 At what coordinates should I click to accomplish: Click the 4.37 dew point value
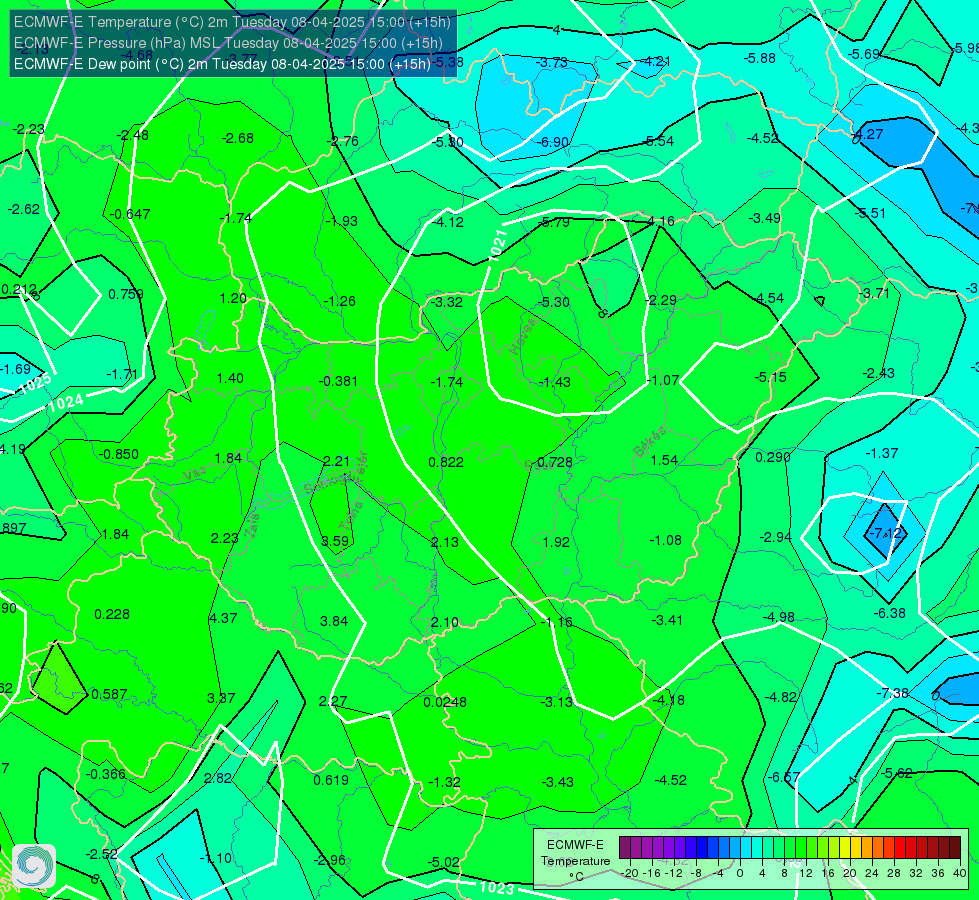(224, 618)
